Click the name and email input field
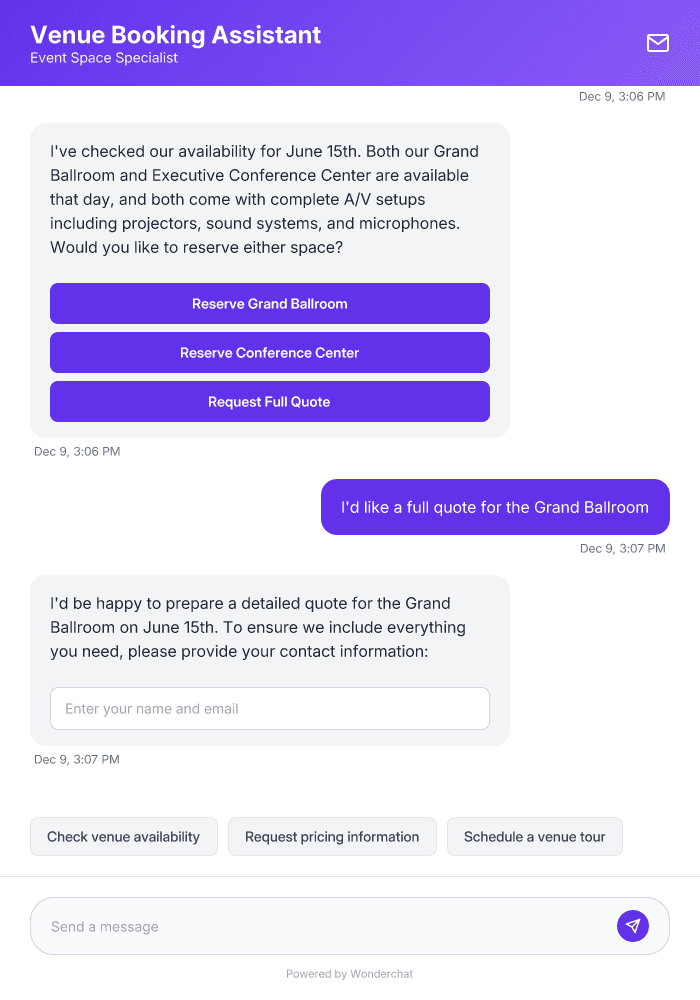The image size is (700, 1000). (x=269, y=708)
